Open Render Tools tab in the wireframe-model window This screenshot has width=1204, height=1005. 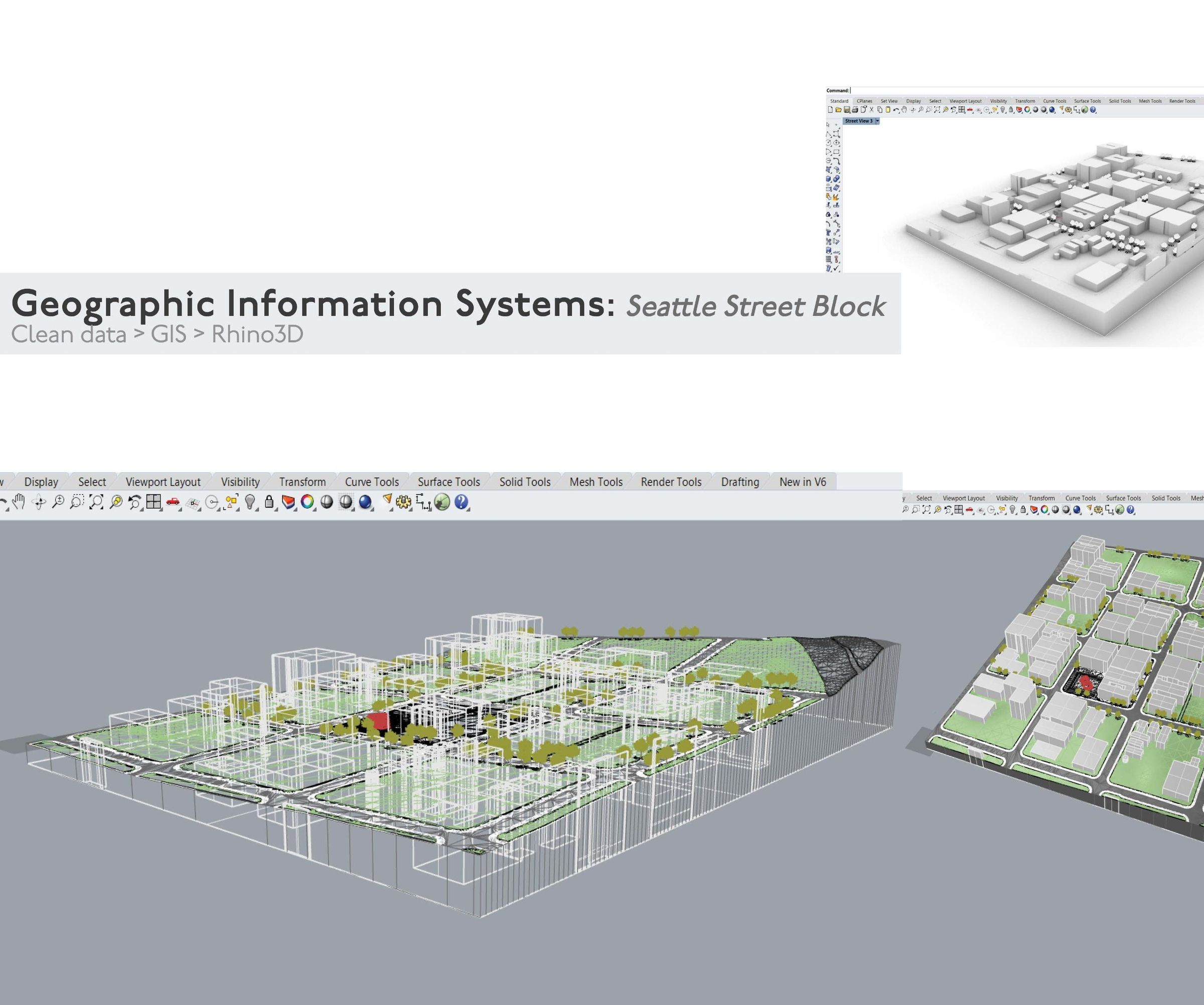tap(671, 482)
